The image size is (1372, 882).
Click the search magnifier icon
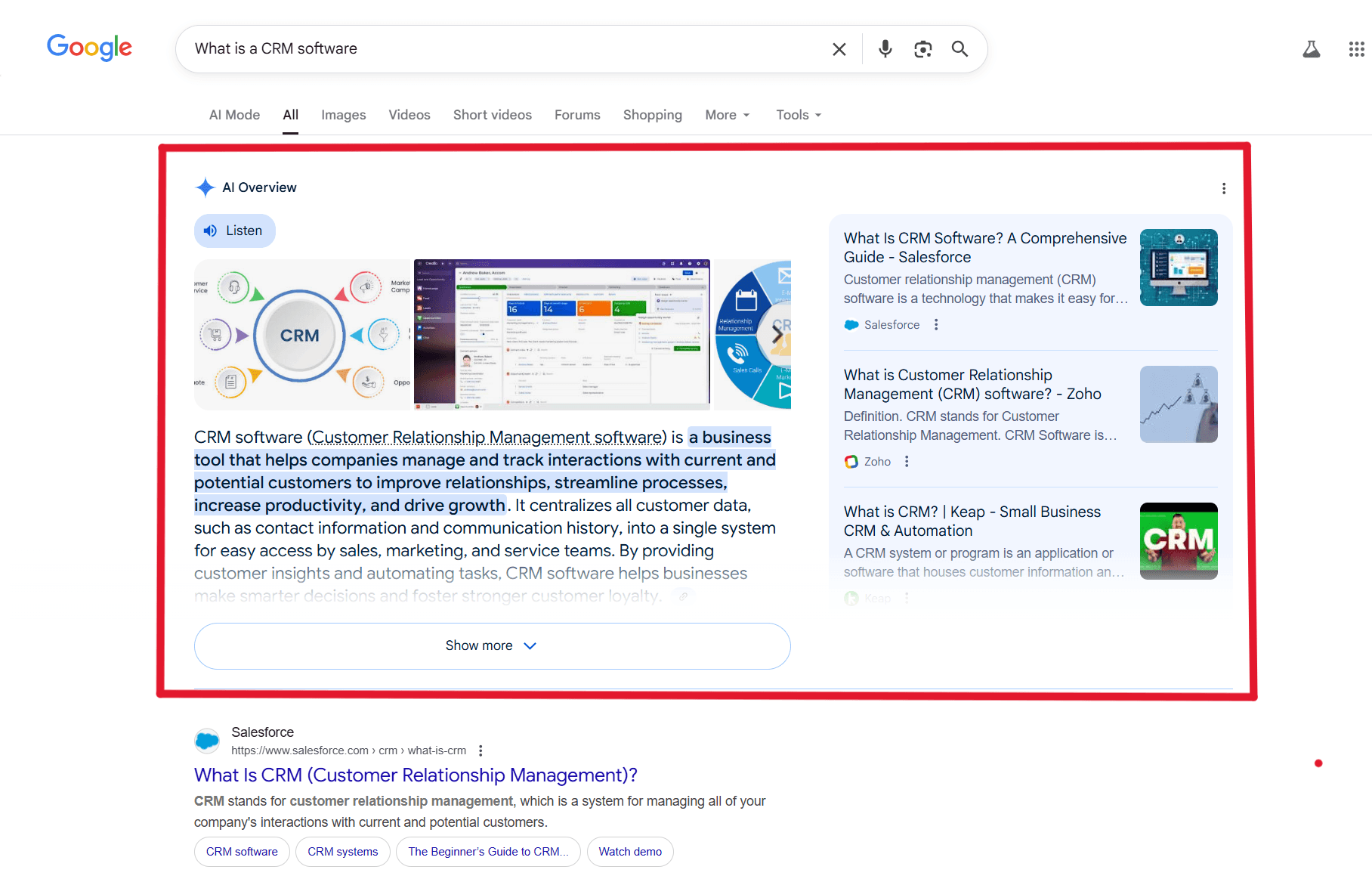click(x=959, y=48)
